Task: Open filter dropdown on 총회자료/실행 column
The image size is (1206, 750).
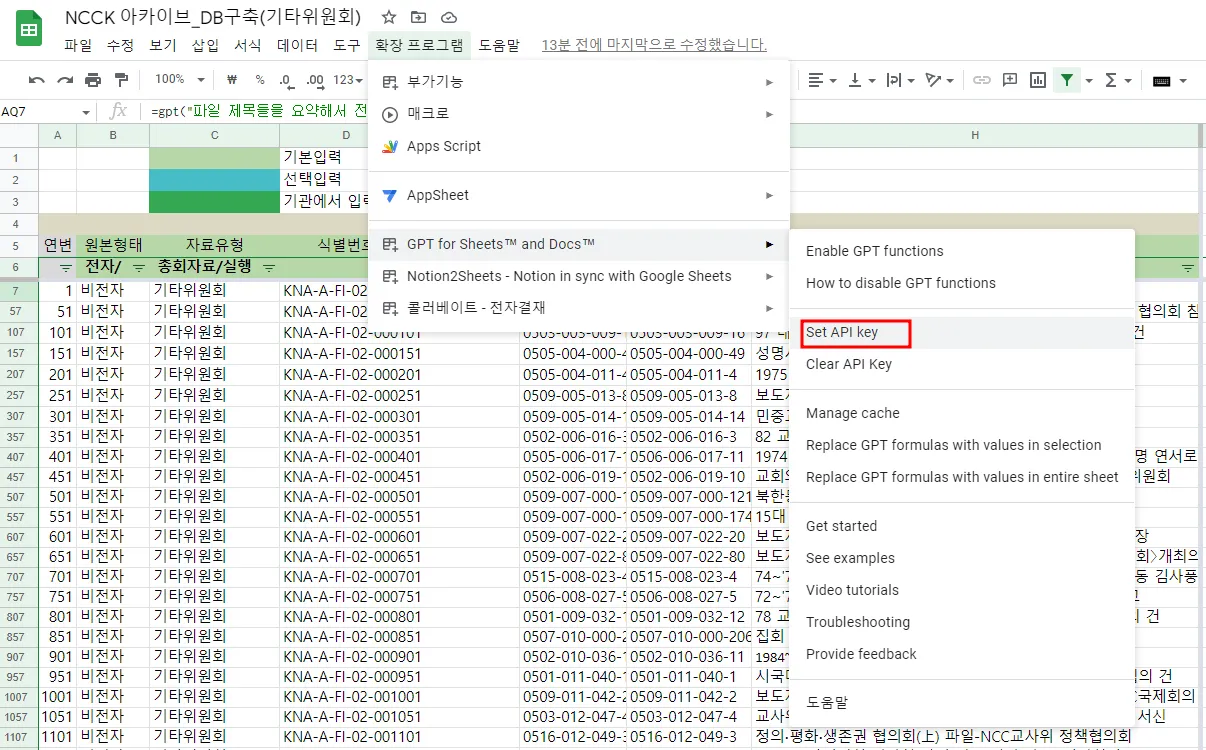Action: [x=269, y=268]
